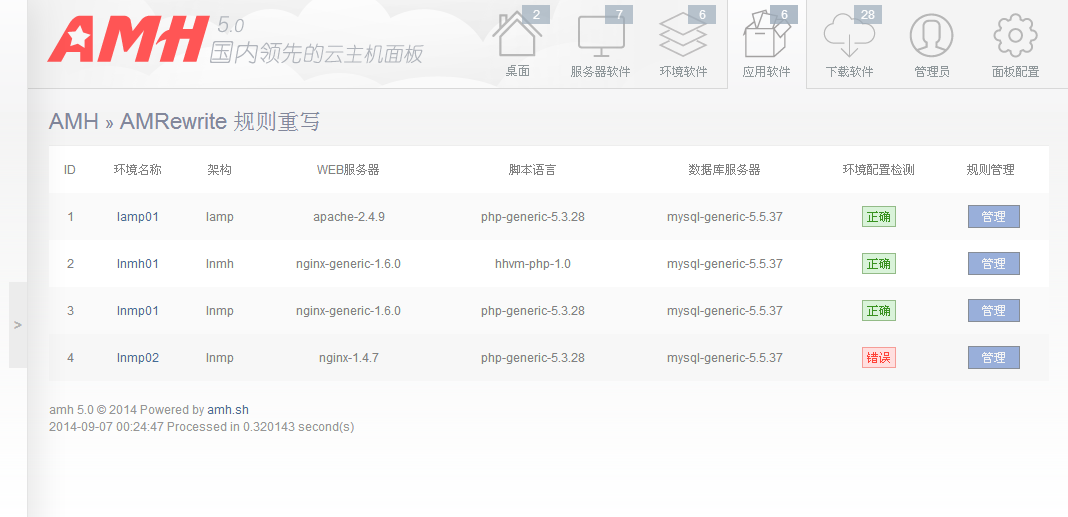Click 管理 button for lnmp02
1068x517 pixels.
pos(993,358)
